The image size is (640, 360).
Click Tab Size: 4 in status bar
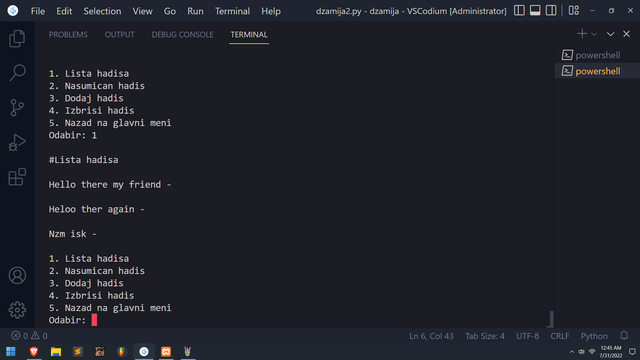(x=485, y=336)
